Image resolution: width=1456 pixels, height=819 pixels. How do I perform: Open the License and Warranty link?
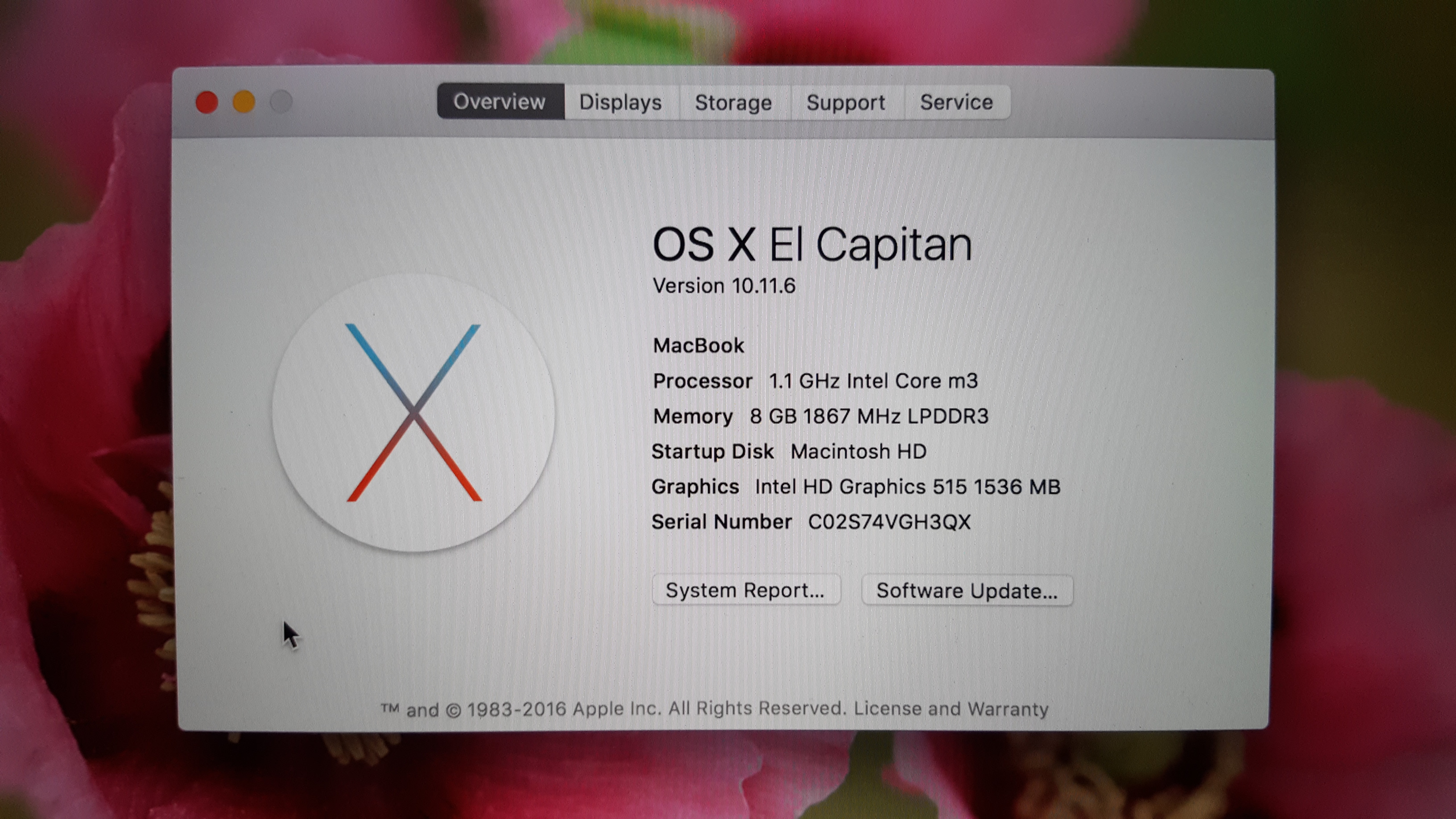(x=951, y=708)
